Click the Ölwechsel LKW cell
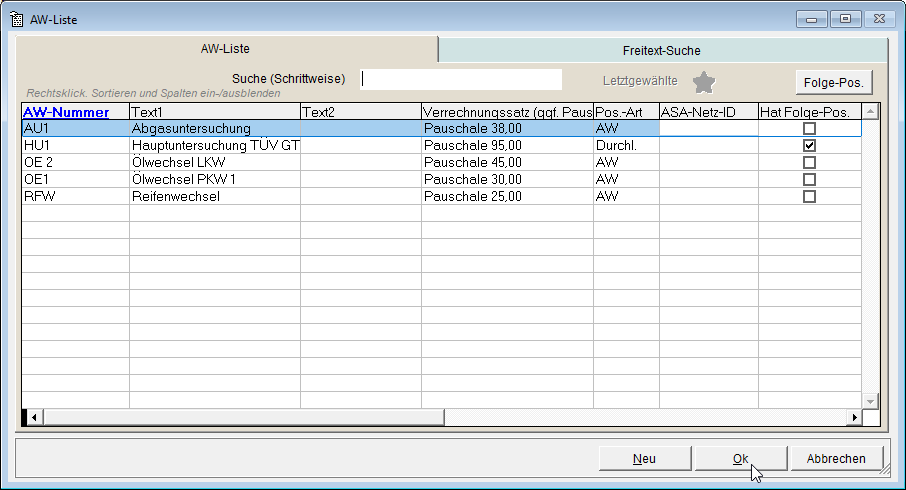Image resolution: width=906 pixels, height=490 pixels. tap(215, 162)
